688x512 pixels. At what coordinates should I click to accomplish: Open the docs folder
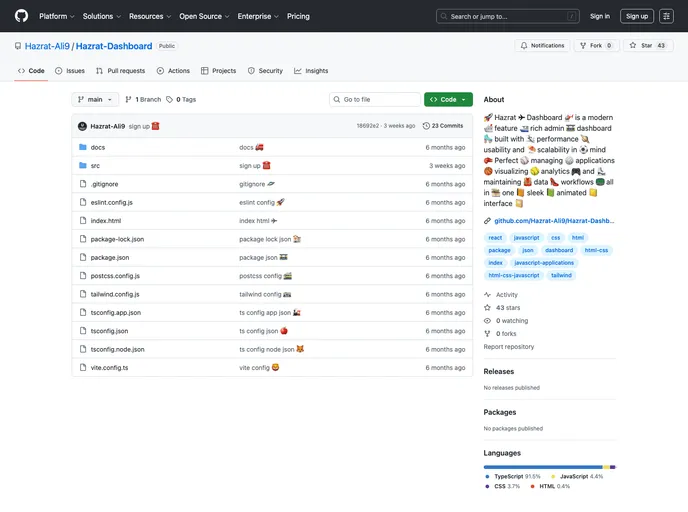[97, 147]
